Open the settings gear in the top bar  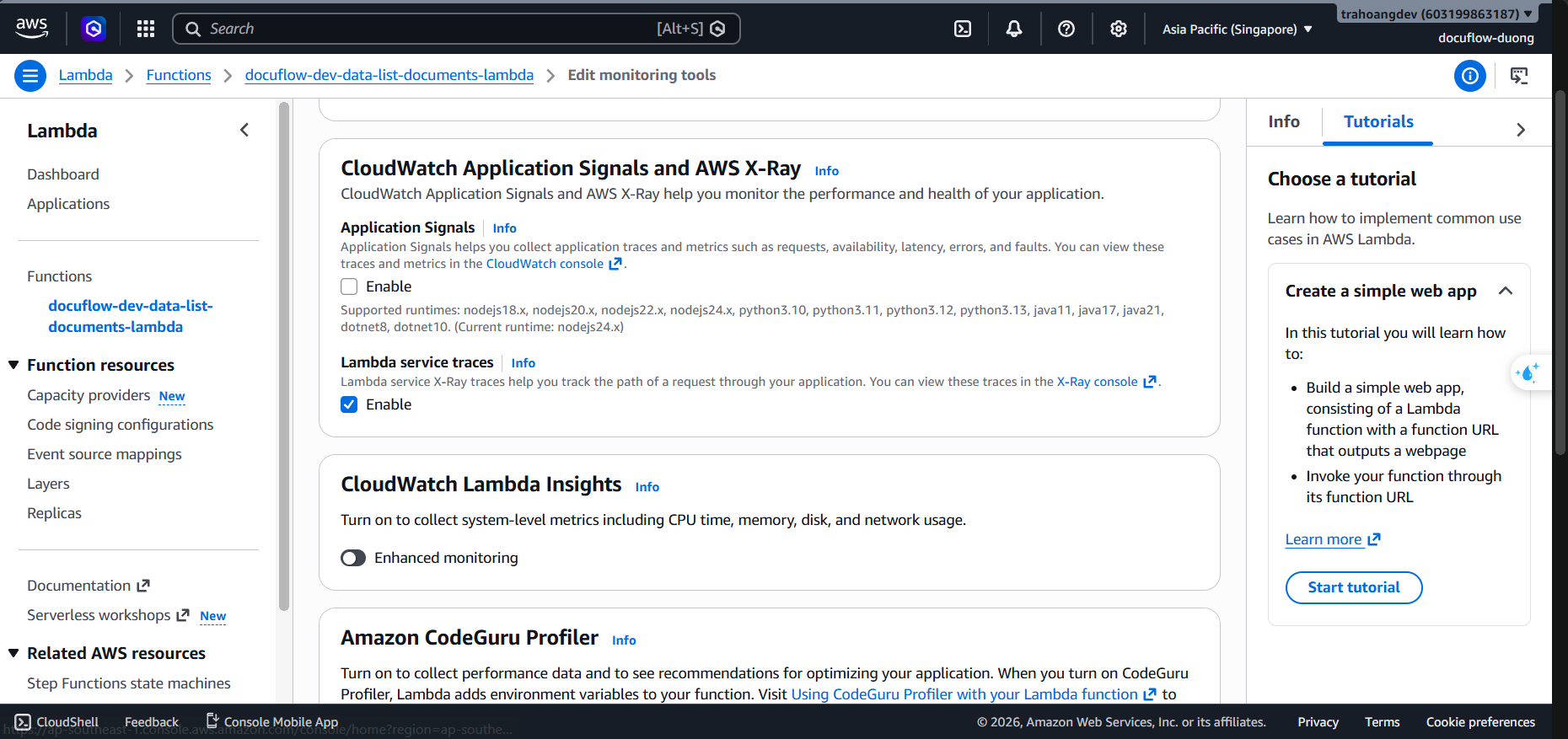point(1119,29)
